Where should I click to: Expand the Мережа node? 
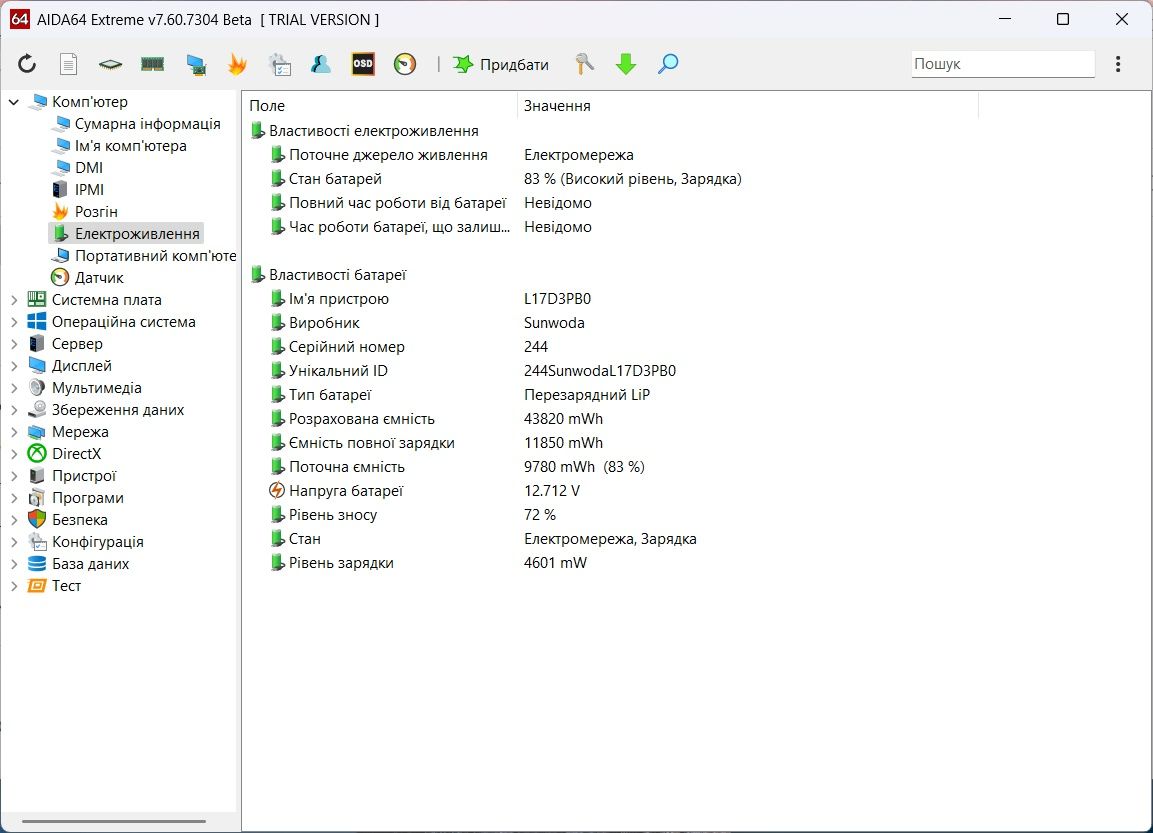coord(14,432)
